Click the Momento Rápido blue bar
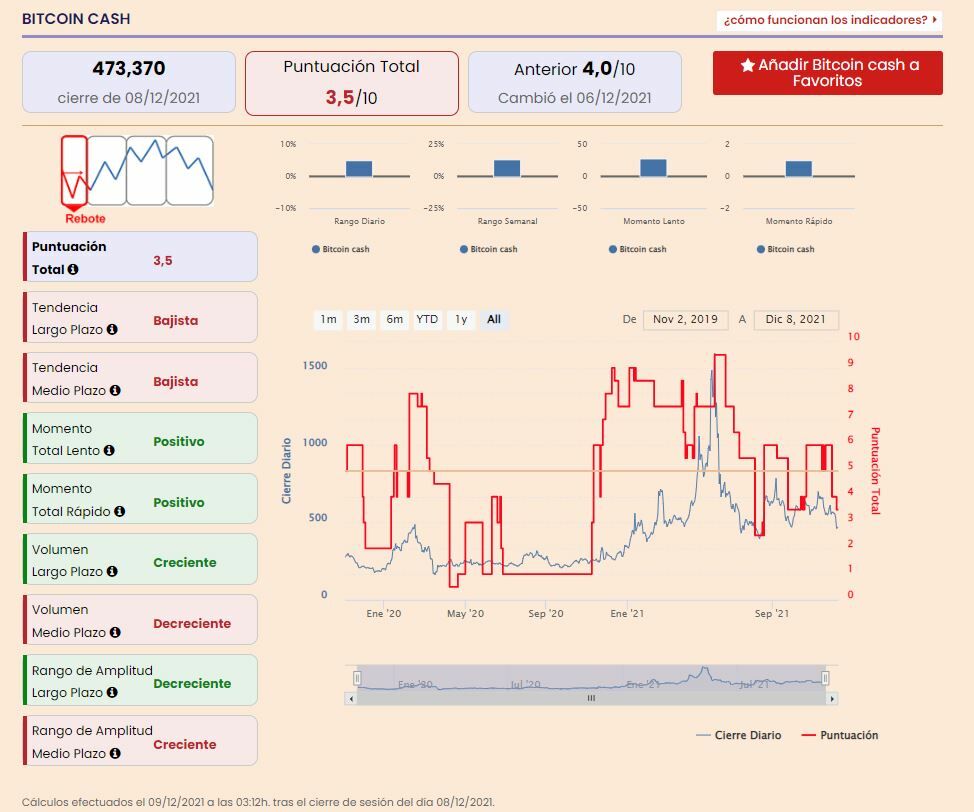The height and width of the screenshot is (812, 974). coord(799,168)
